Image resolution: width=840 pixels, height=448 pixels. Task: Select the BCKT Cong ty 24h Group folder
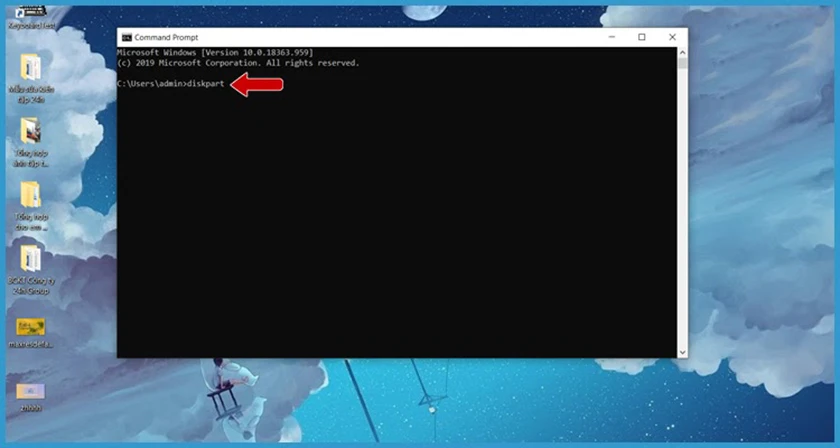(31, 270)
